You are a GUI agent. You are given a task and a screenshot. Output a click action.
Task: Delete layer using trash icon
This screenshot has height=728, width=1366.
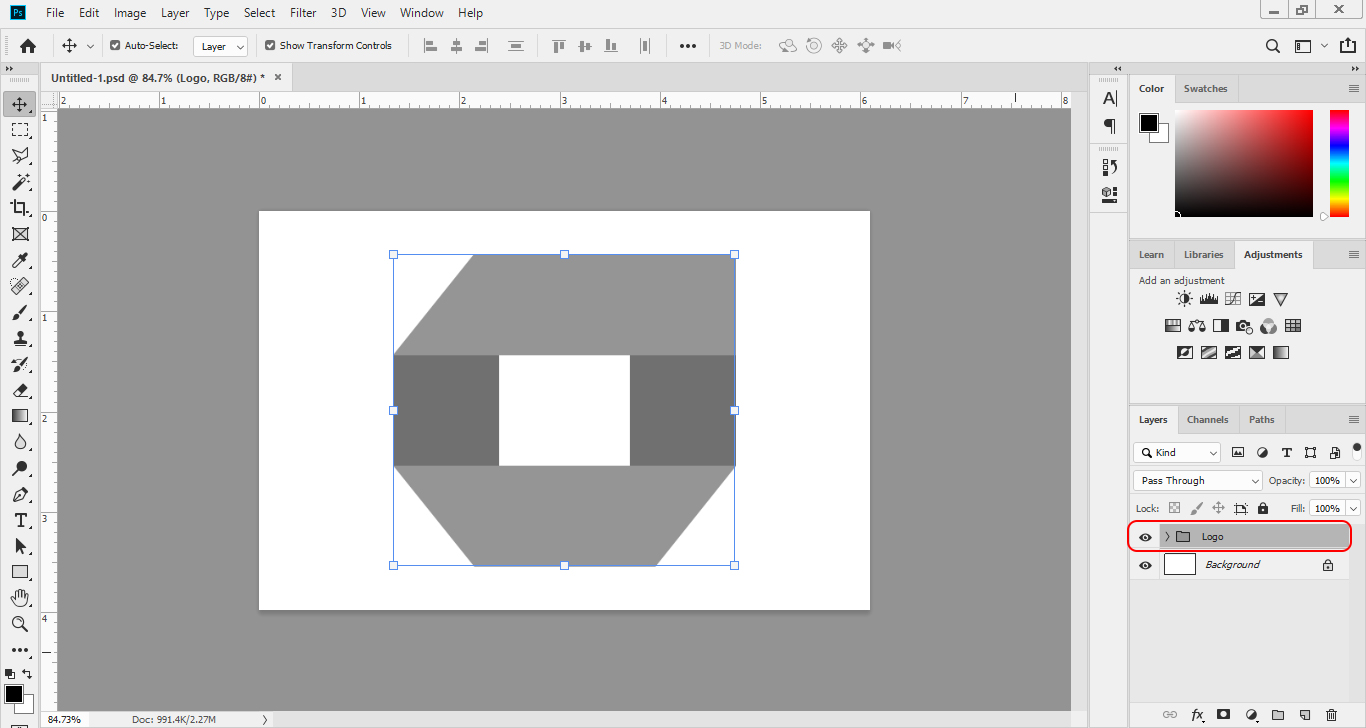pyautogui.click(x=1331, y=715)
